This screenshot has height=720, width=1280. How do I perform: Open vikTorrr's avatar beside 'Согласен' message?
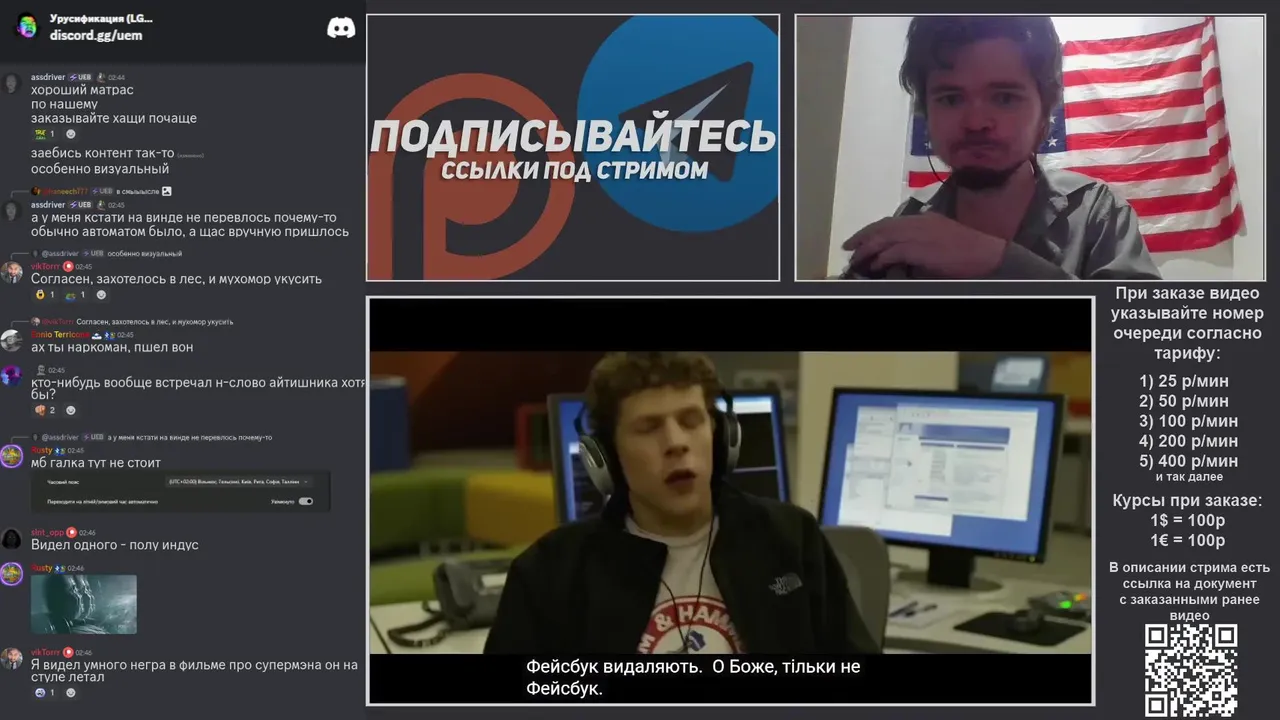coord(12,272)
